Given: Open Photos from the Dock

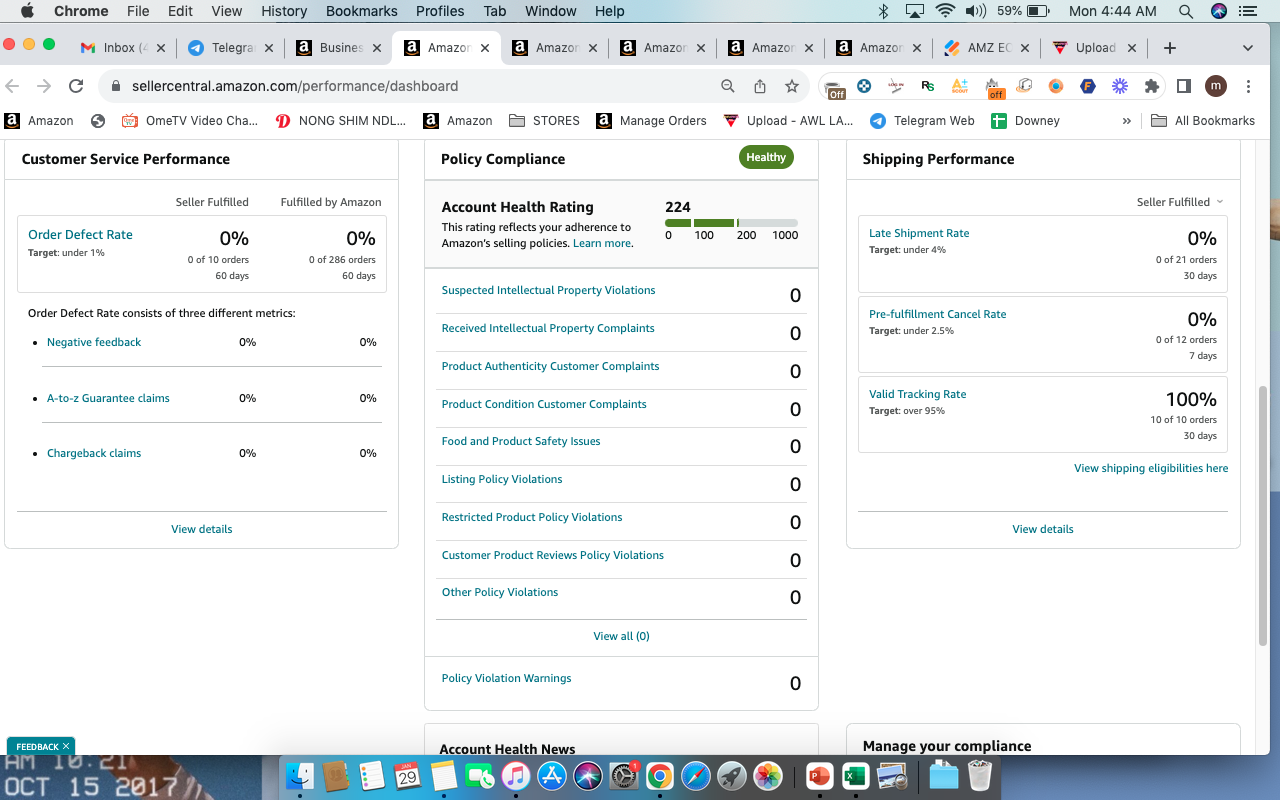Looking at the screenshot, I should [x=768, y=776].
